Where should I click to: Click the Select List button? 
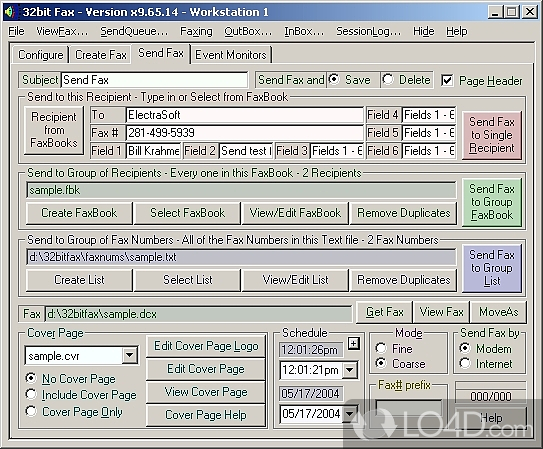pos(187,280)
